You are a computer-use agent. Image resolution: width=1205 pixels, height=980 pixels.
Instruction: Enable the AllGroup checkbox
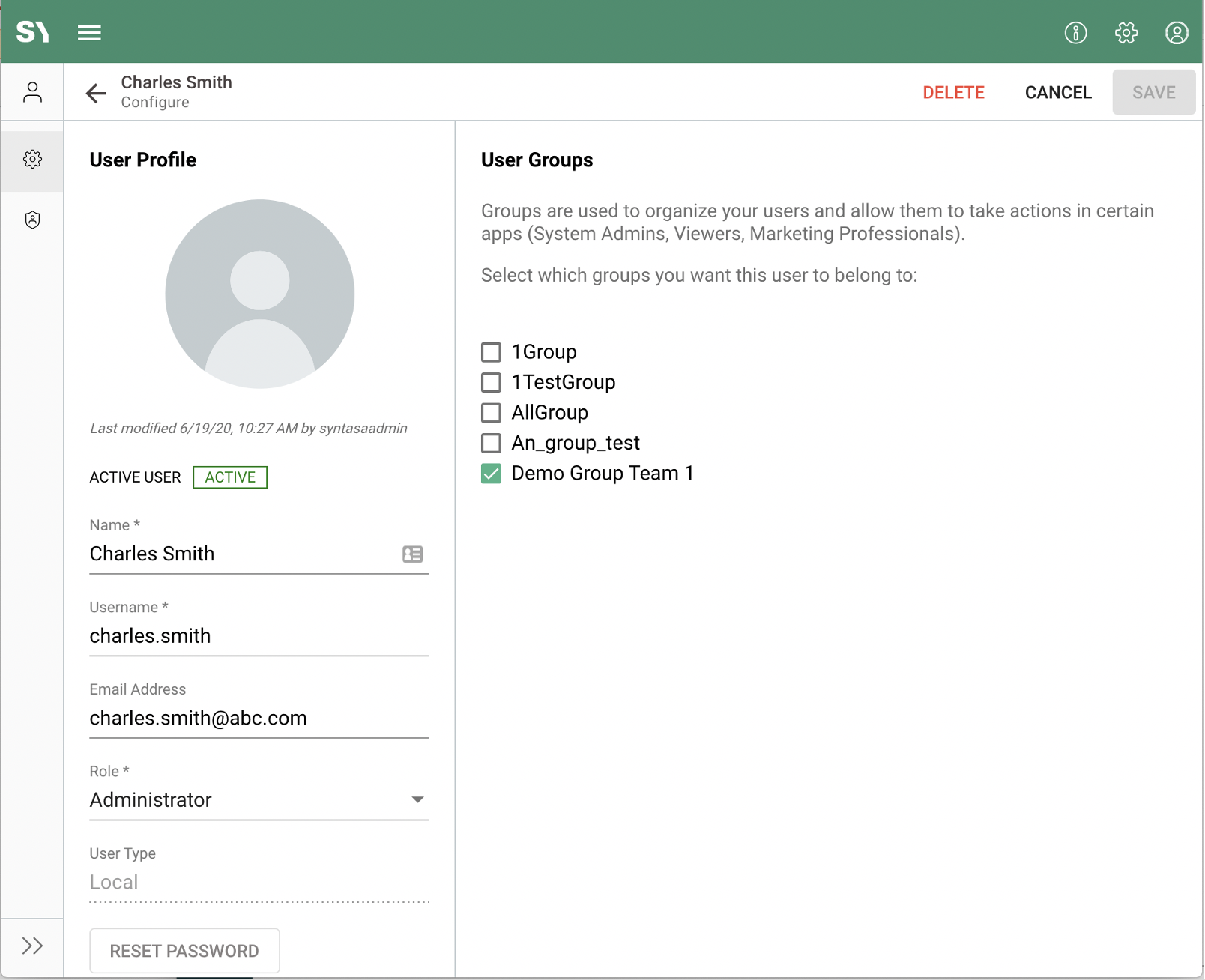tap(491, 413)
